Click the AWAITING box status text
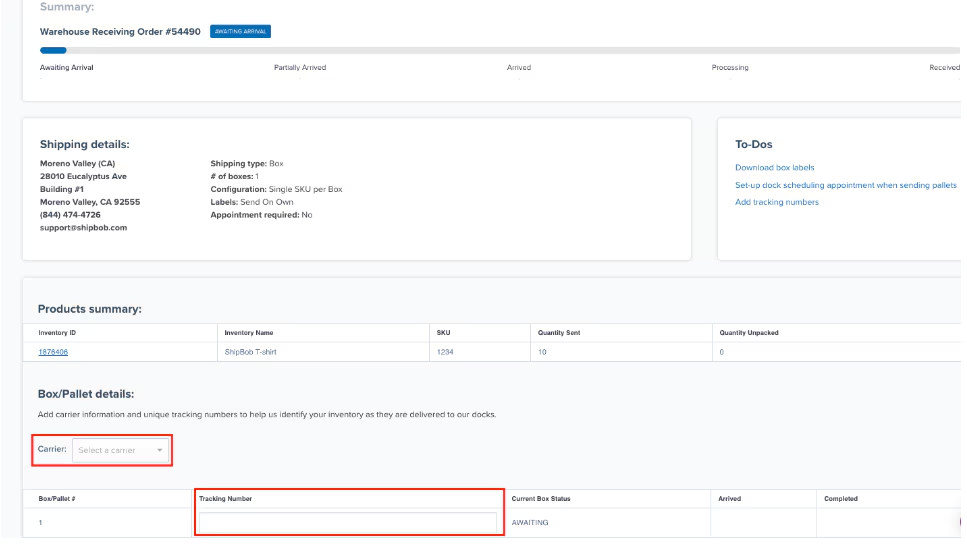The height and width of the screenshot is (553, 967). point(530,523)
